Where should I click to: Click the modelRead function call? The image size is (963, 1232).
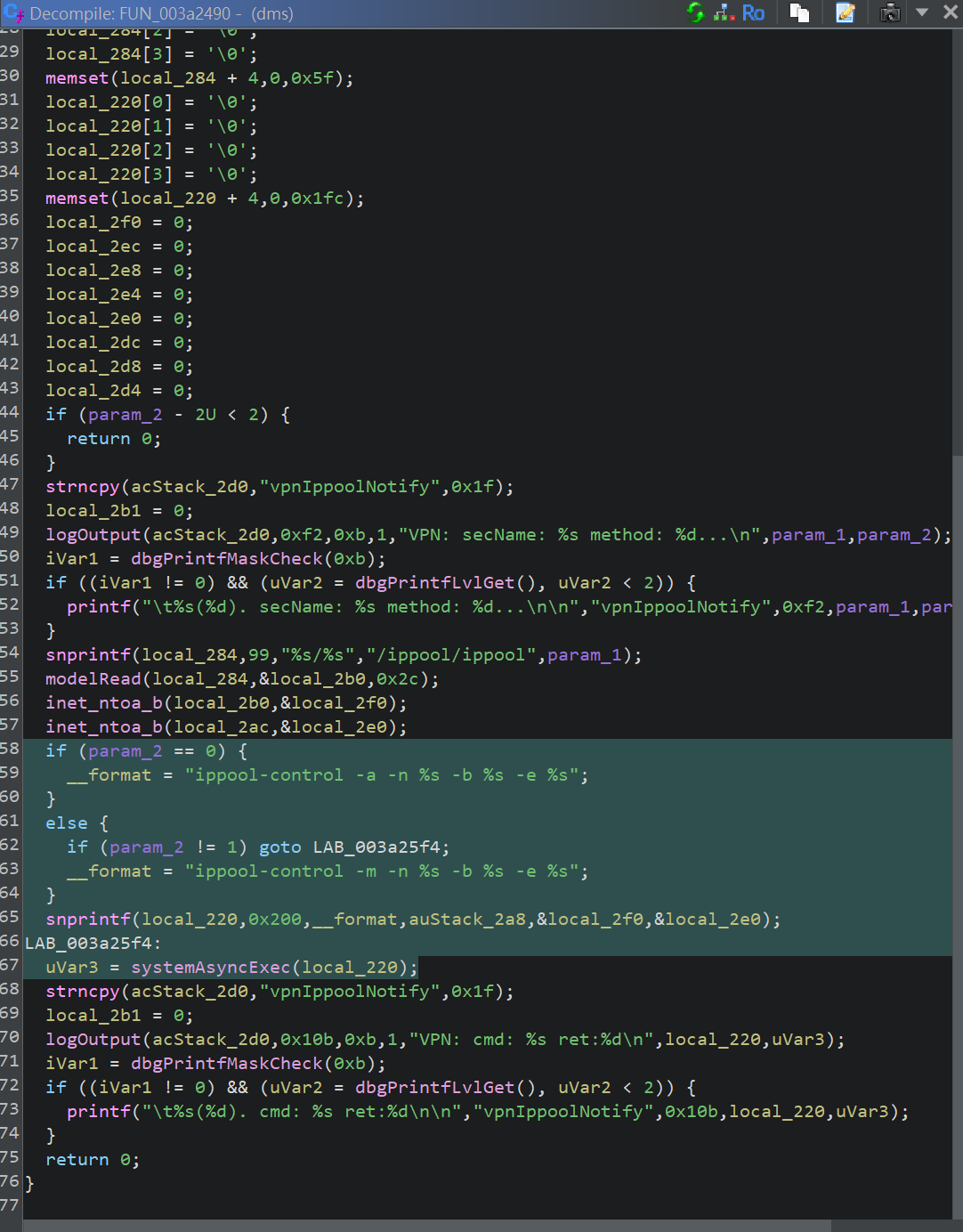(93, 679)
